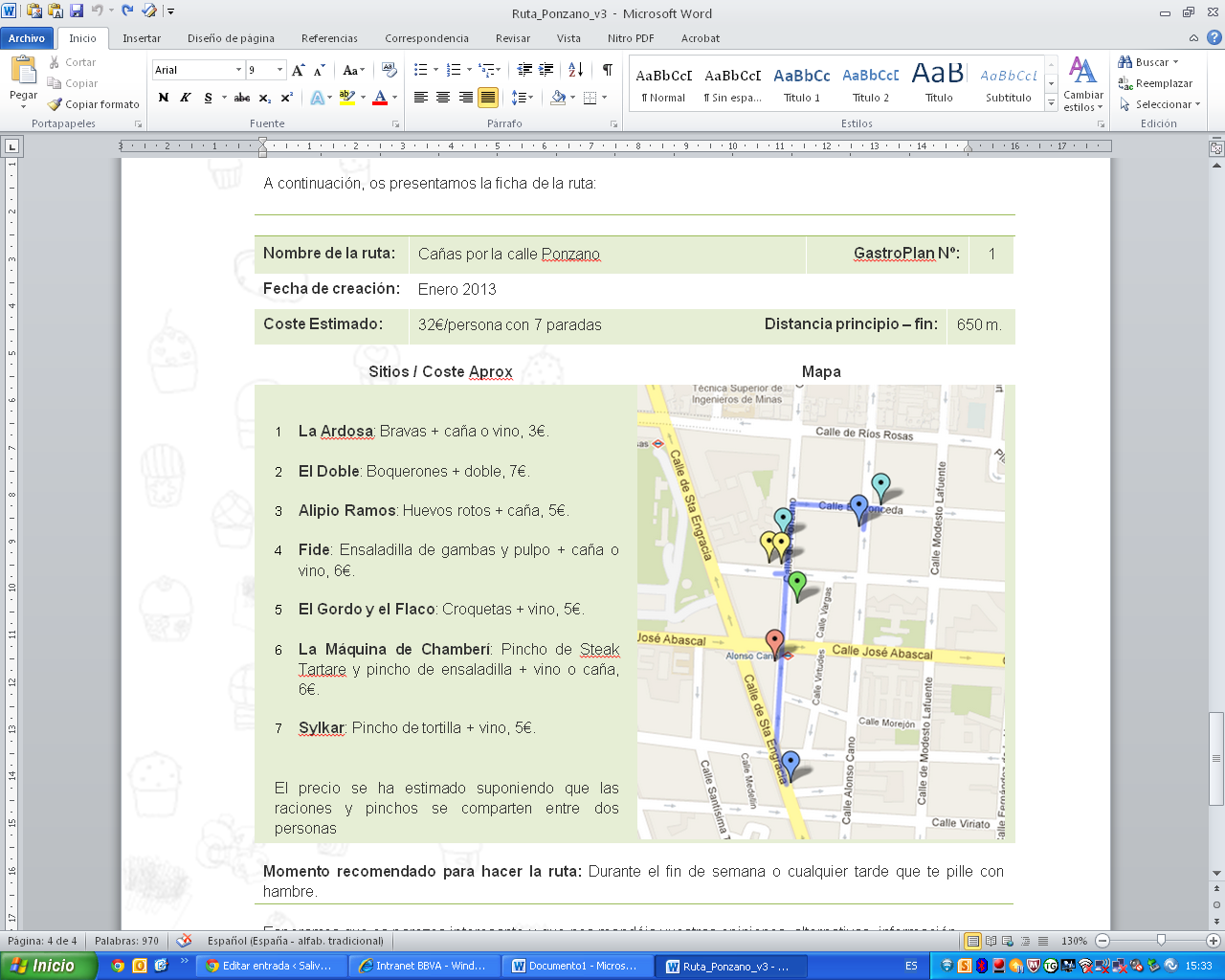Increase indent with the ribbon icon
The height and width of the screenshot is (980, 1225).
click(x=546, y=70)
